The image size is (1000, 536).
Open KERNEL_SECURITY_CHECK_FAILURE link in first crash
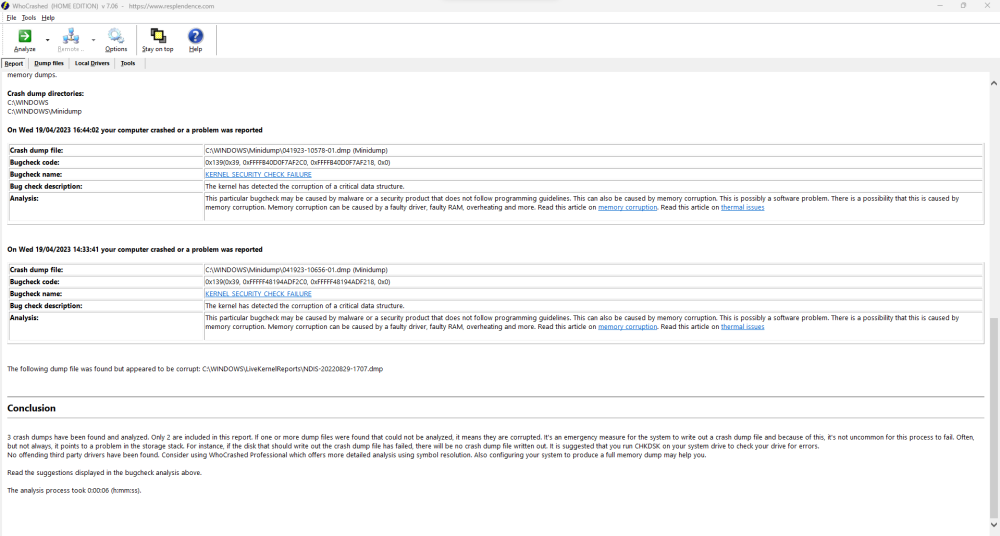tap(258, 174)
